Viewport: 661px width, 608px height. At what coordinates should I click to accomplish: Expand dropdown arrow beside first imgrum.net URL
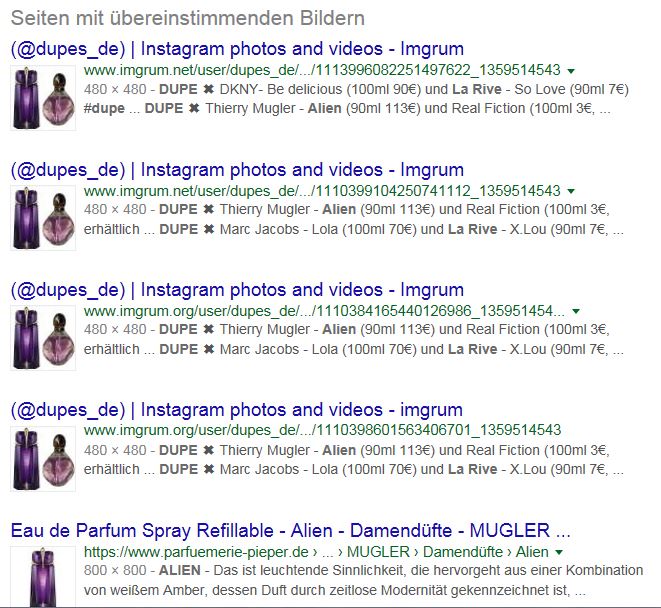click(571, 71)
